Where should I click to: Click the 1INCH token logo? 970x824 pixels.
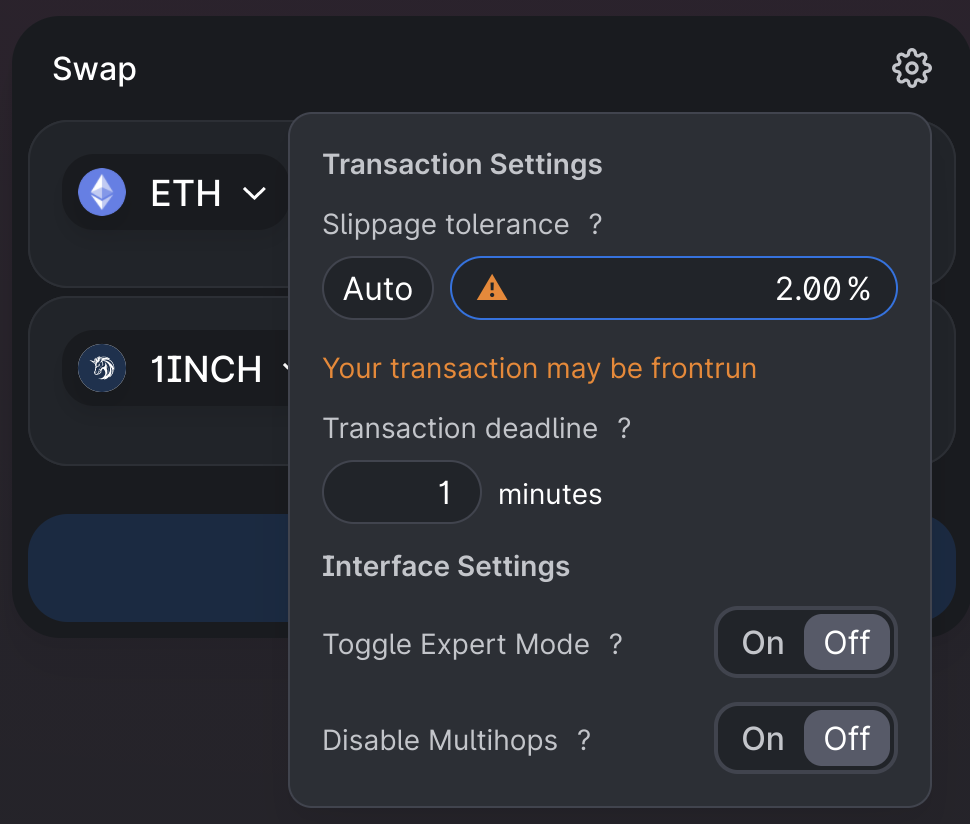pos(102,369)
